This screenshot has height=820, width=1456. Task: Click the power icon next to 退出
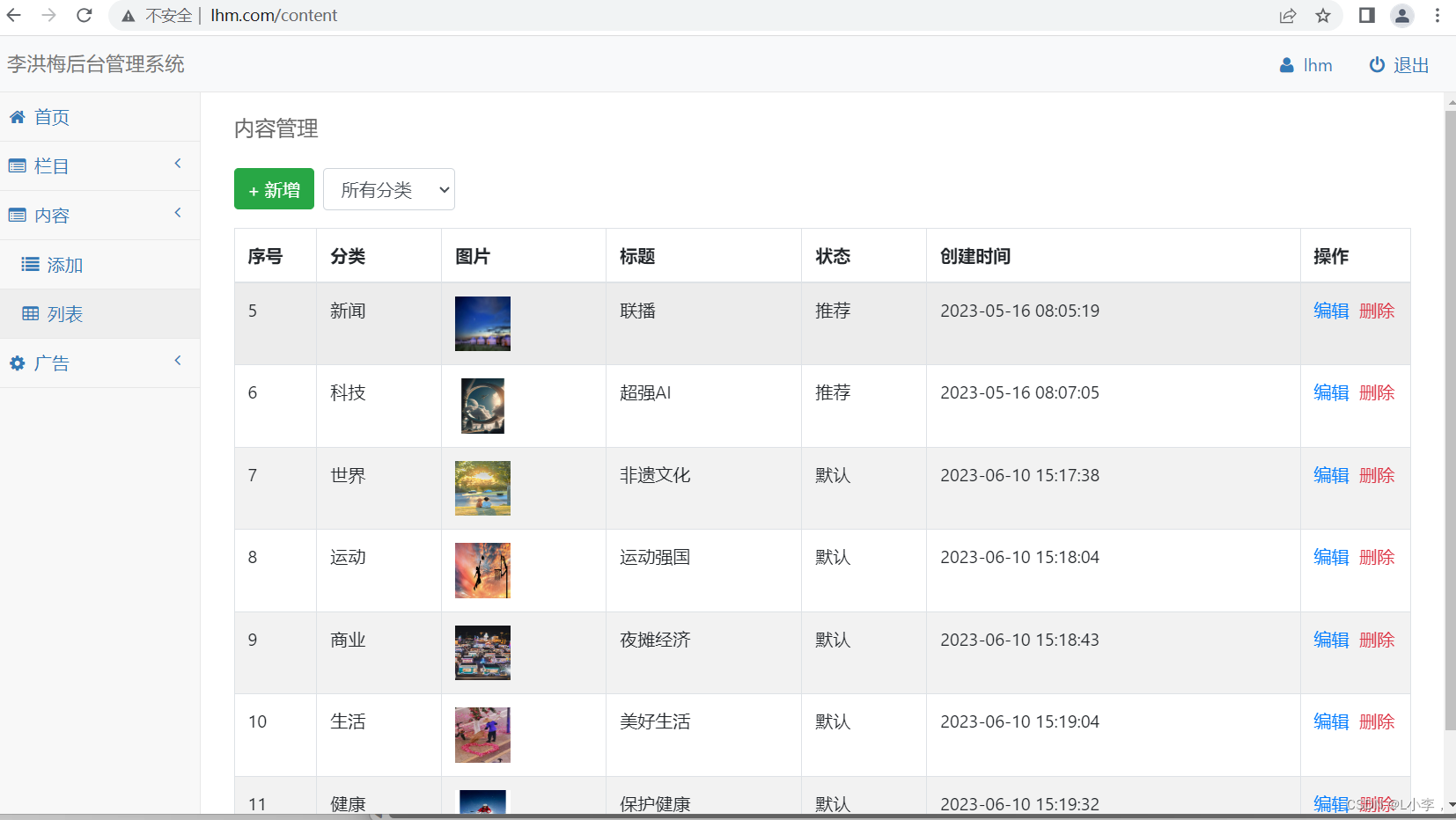coord(1376,64)
